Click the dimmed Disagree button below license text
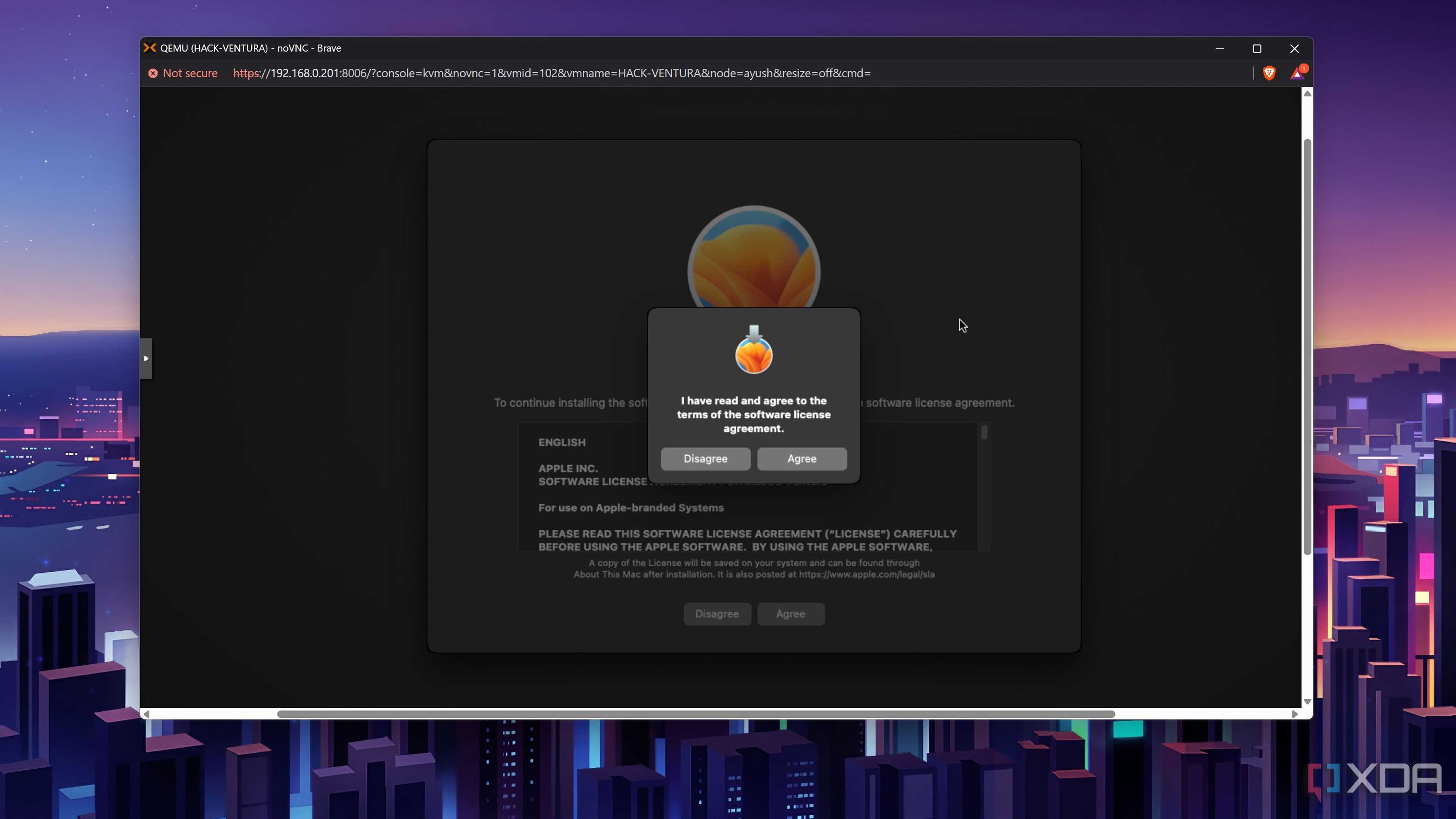Image resolution: width=1456 pixels, height=819 pixels. pos(717,614)
